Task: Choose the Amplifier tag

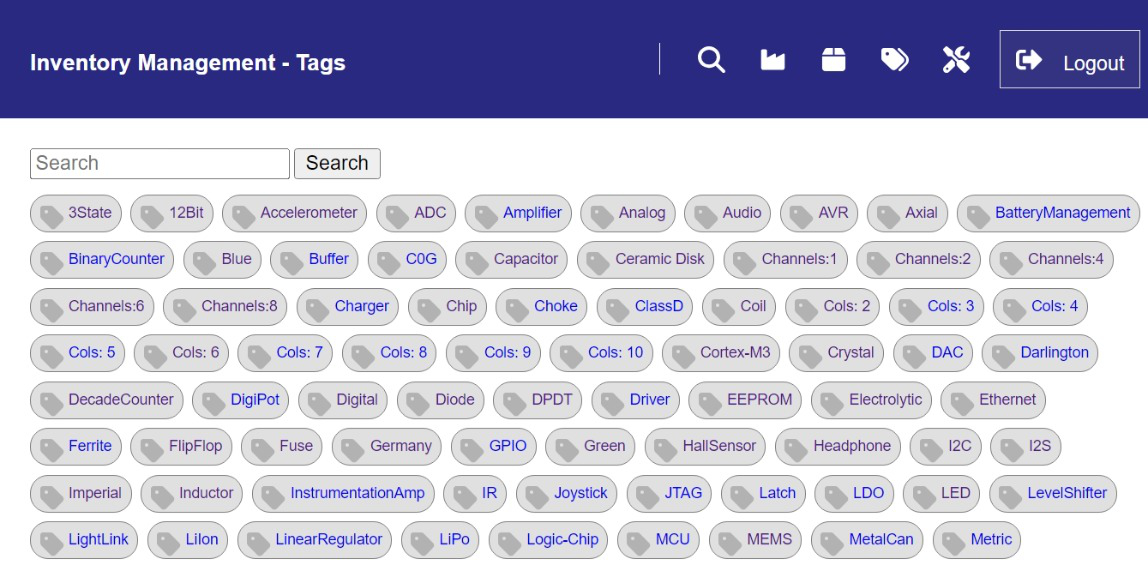Action: tap(518, 213)
